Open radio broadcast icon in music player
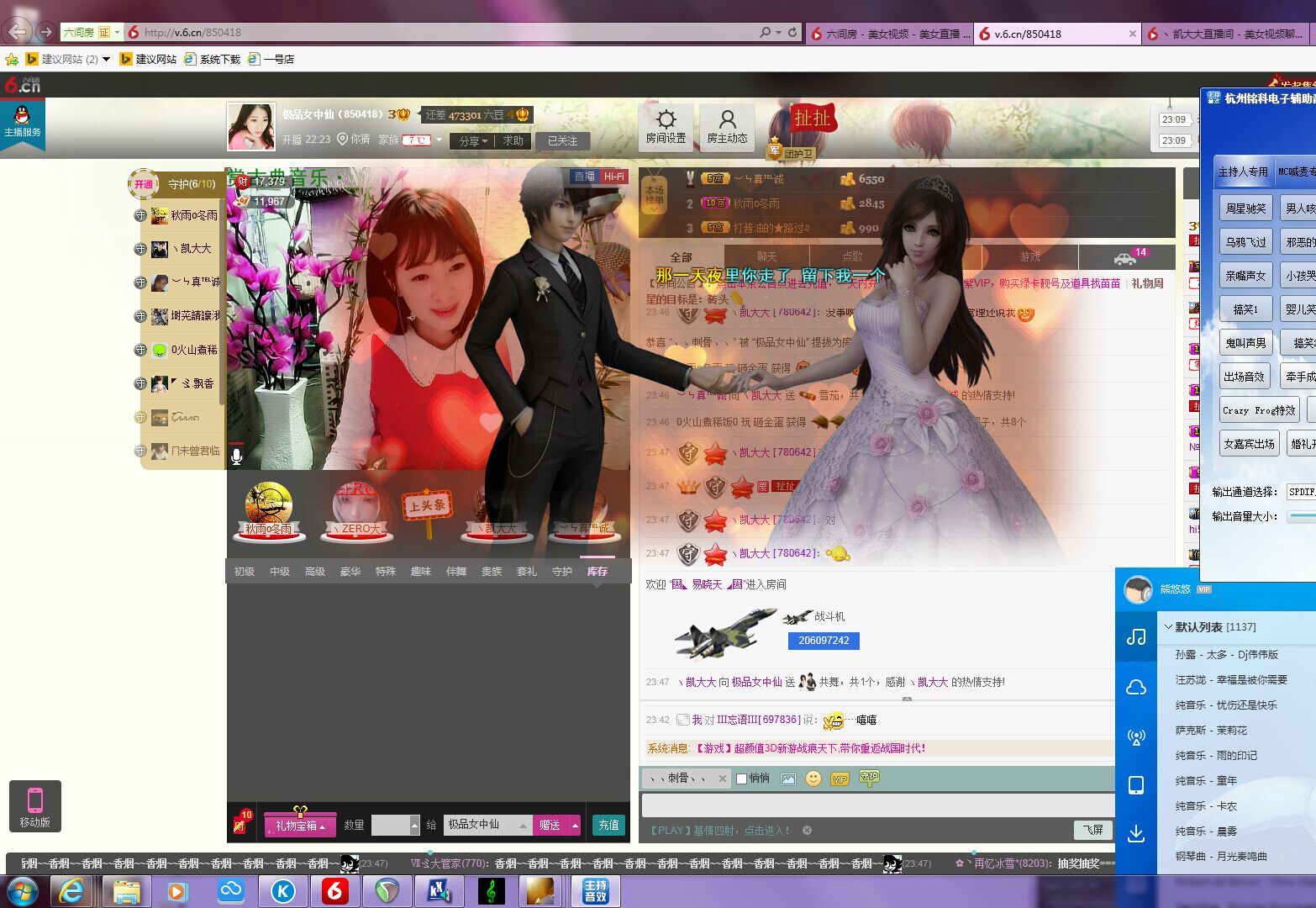This screenshot has width=1316, height=908. point(1136,736)
